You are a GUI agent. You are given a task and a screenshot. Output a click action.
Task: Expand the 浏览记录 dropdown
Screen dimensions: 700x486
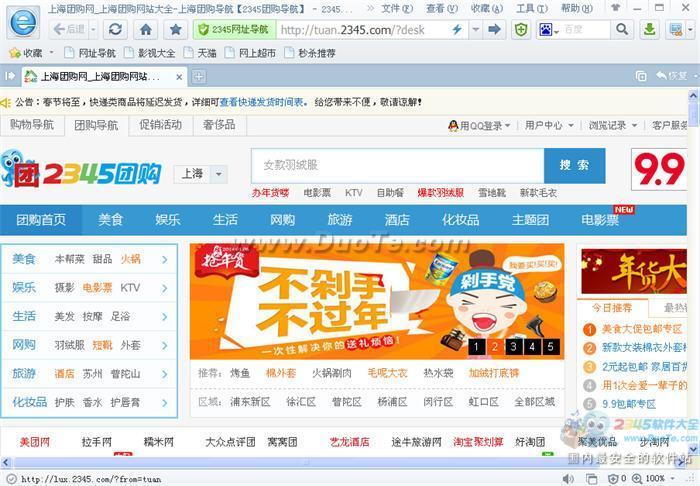pos(634,125)
